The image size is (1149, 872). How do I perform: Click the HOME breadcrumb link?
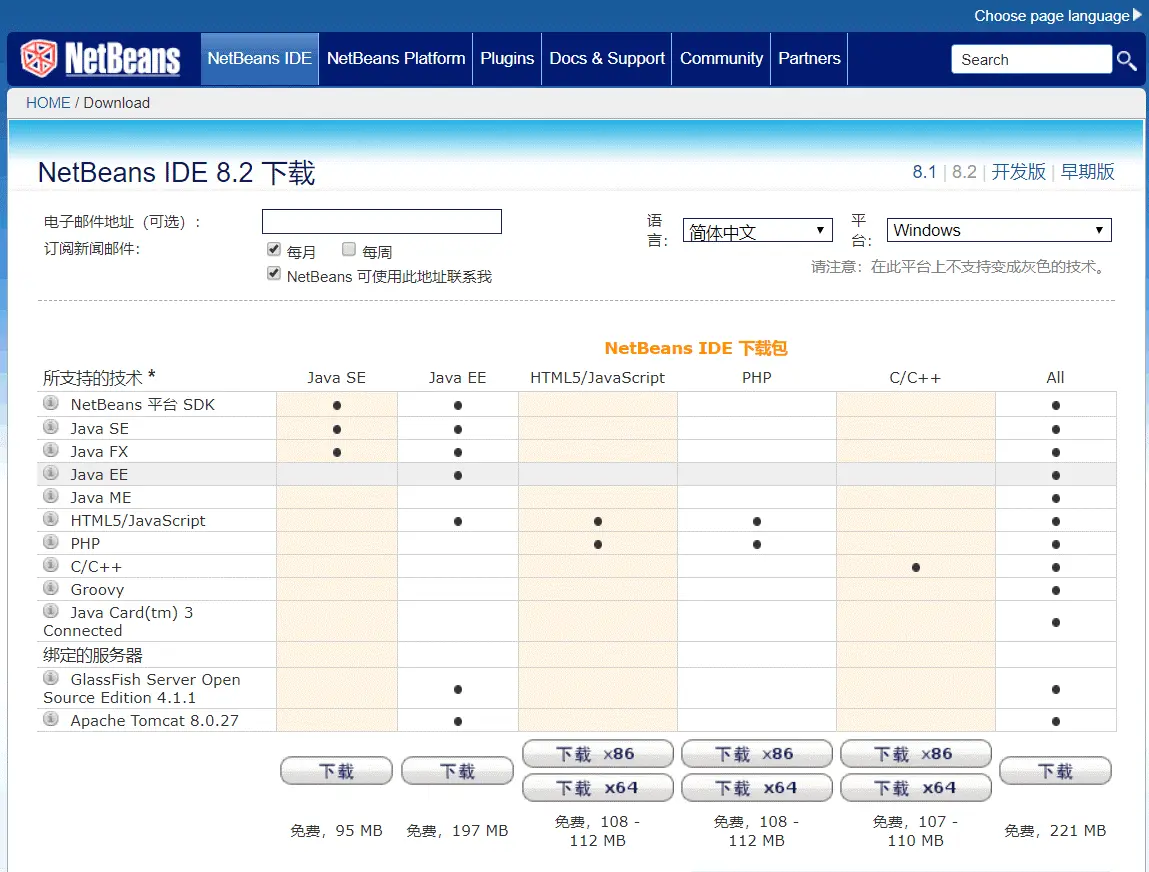(48, 103)
